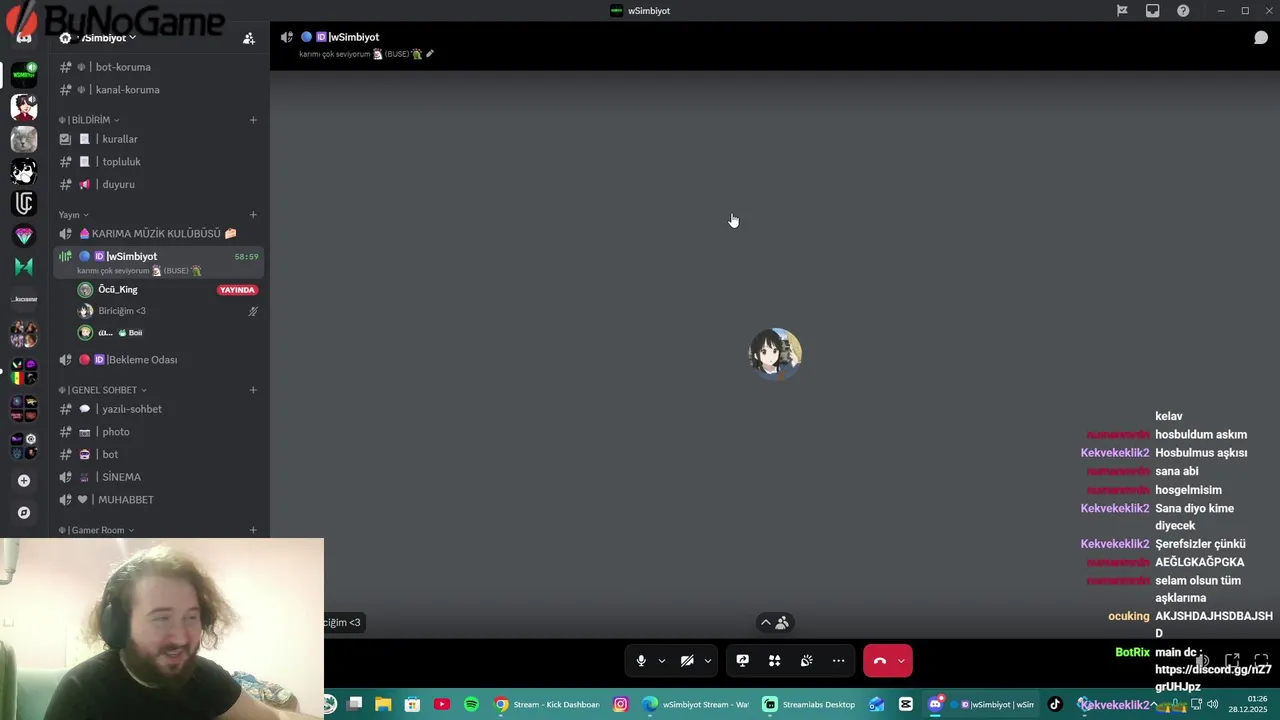Open the kurallar rules channel
This screenshot has height=720, width=1280.
click(x=159, y=139)
